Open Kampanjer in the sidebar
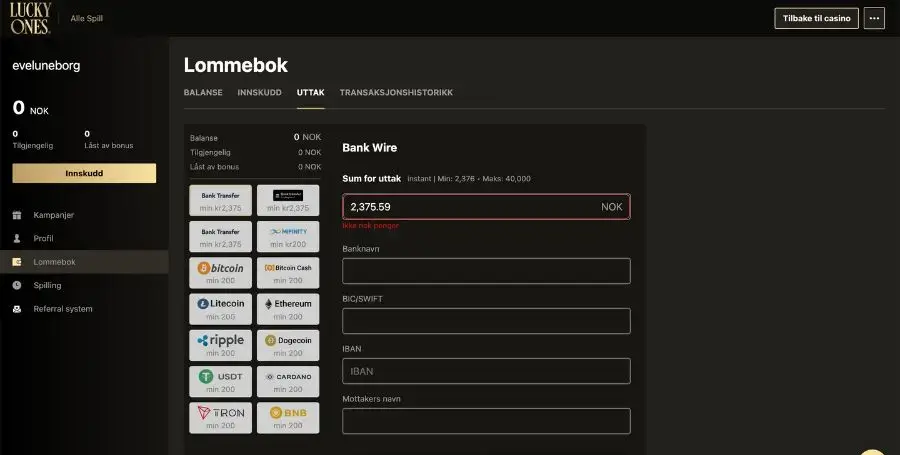Viewport: 900px width, 455px height. point(53,215)
